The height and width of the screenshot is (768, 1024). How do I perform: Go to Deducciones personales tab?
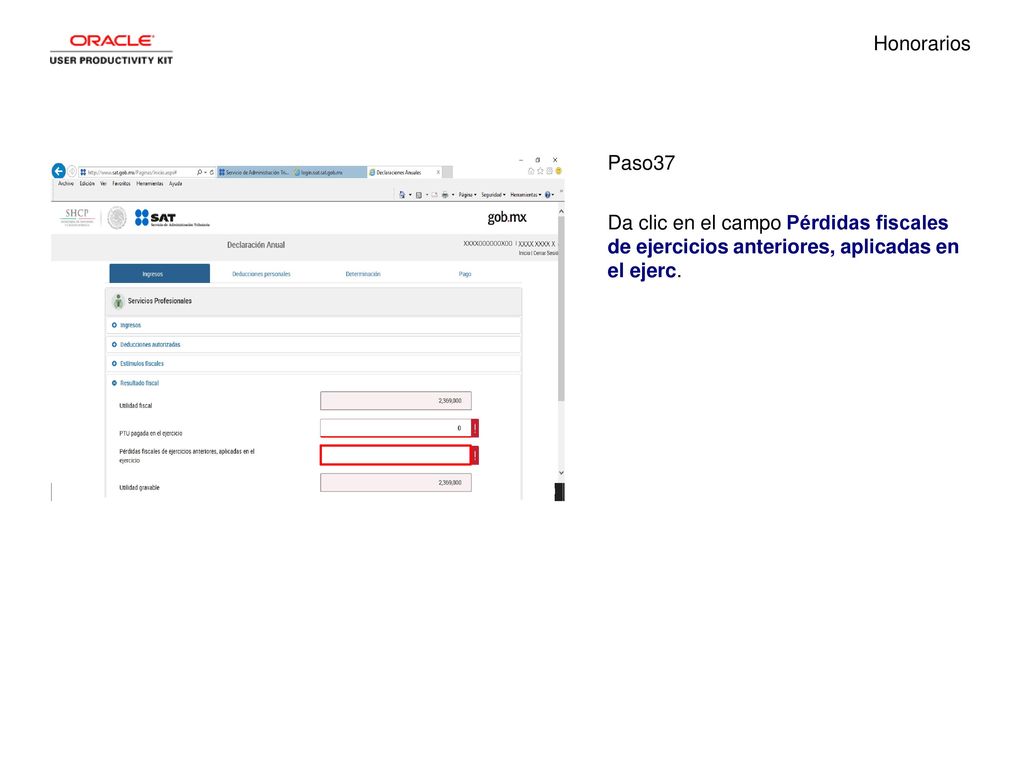coord(261,274)
